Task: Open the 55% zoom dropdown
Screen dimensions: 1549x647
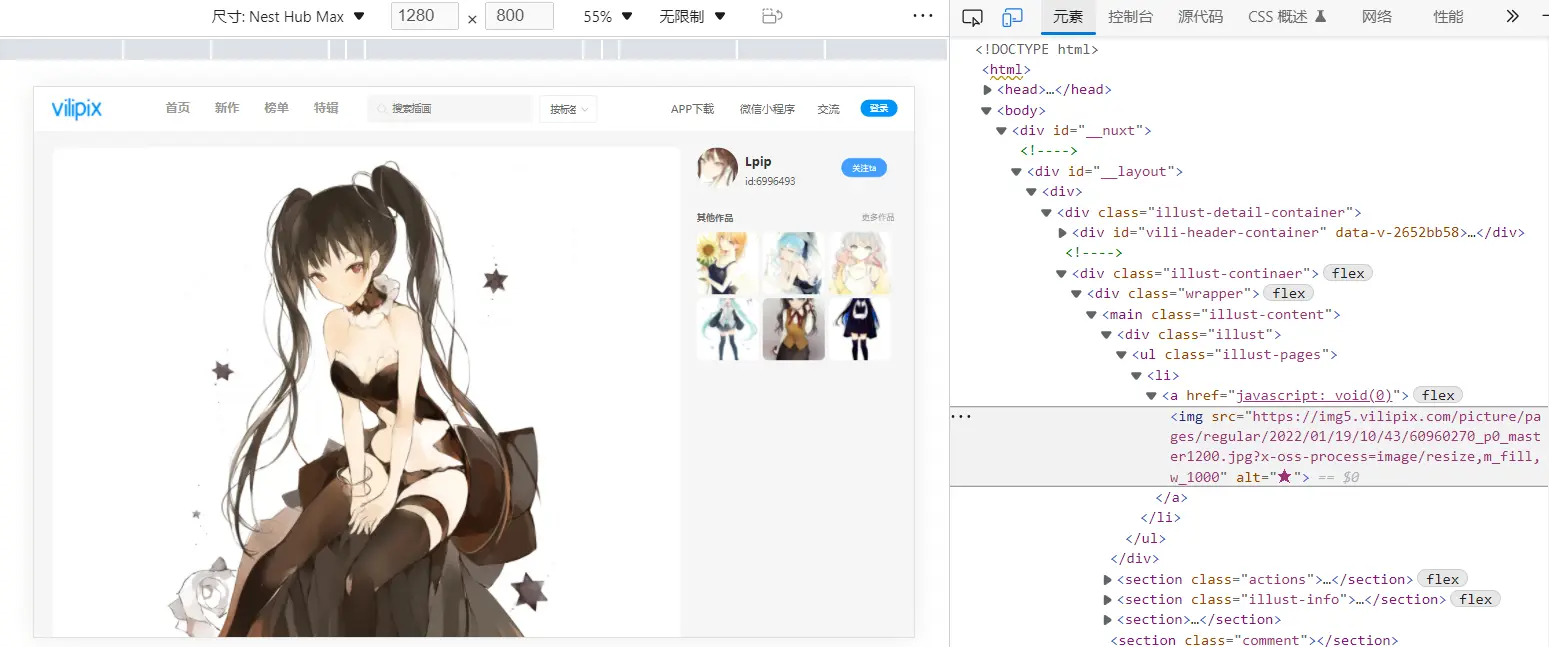Action: pos(608,16)
